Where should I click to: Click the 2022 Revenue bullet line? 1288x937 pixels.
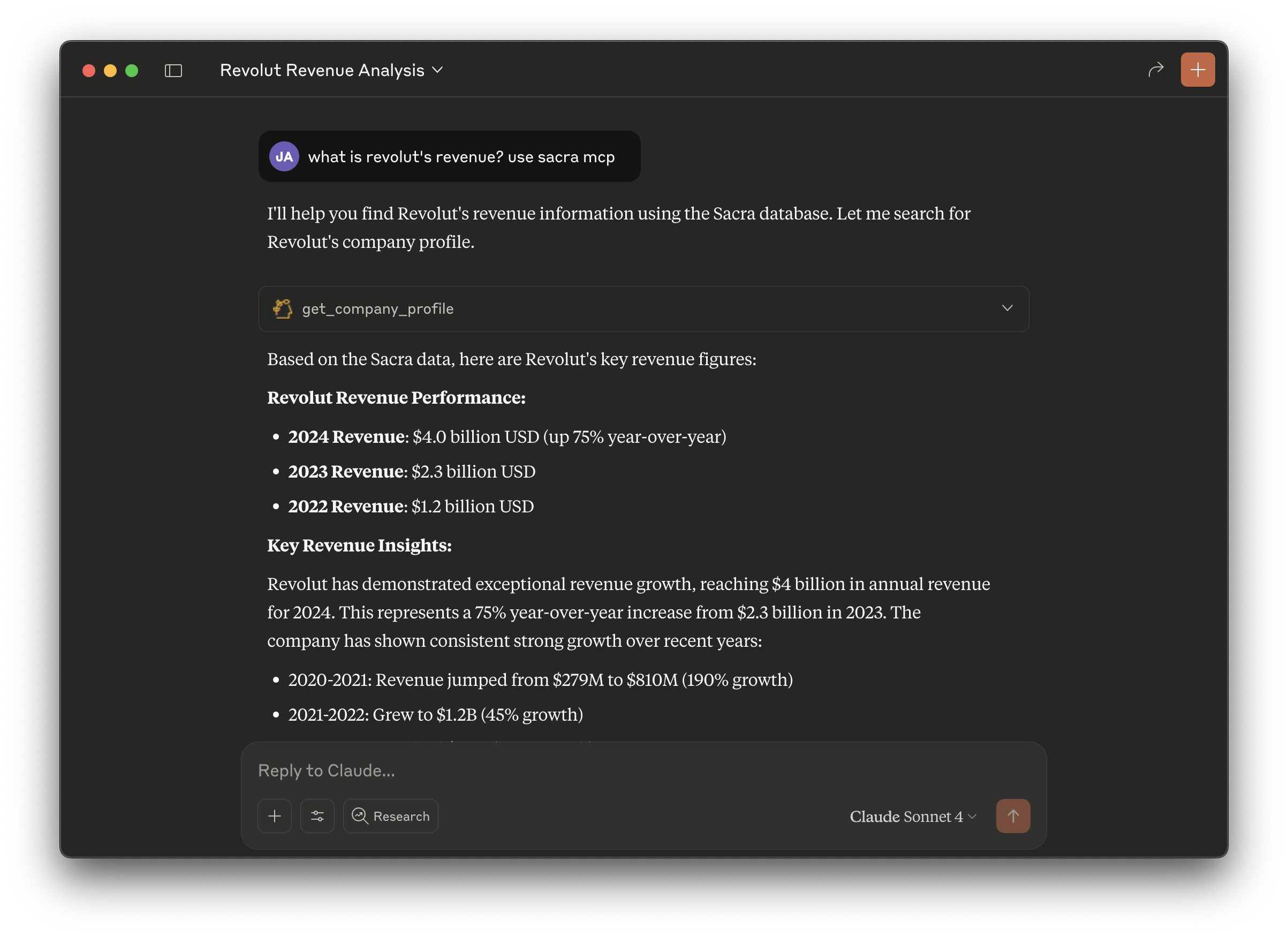pyautogui.click(x=411, y=506)
